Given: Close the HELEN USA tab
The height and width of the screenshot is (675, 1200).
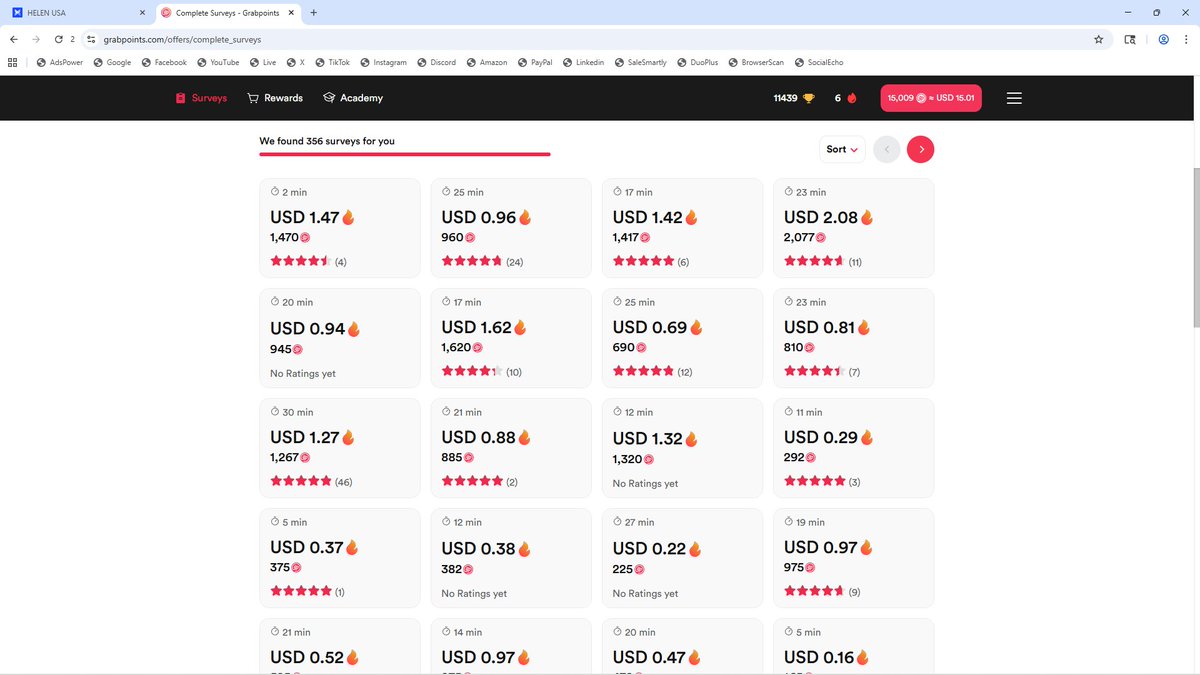Looking at the screenshot, I should coord(141,13).
